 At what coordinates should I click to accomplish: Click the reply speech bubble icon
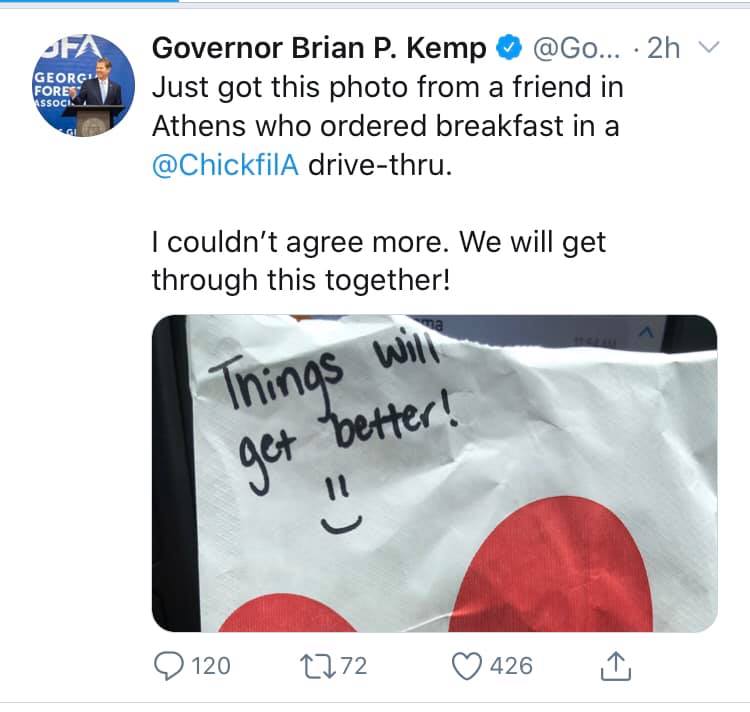168,665
